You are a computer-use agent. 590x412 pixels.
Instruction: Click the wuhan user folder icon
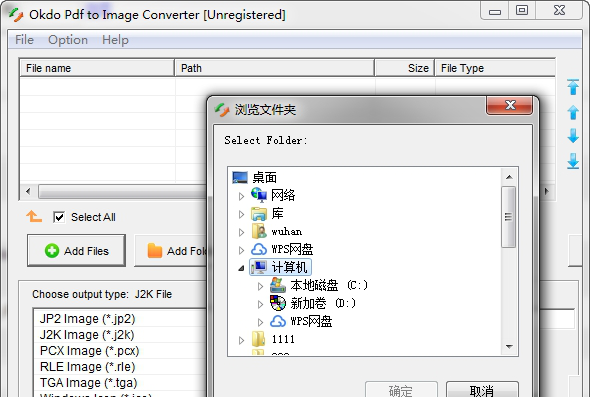click(259, 231)
